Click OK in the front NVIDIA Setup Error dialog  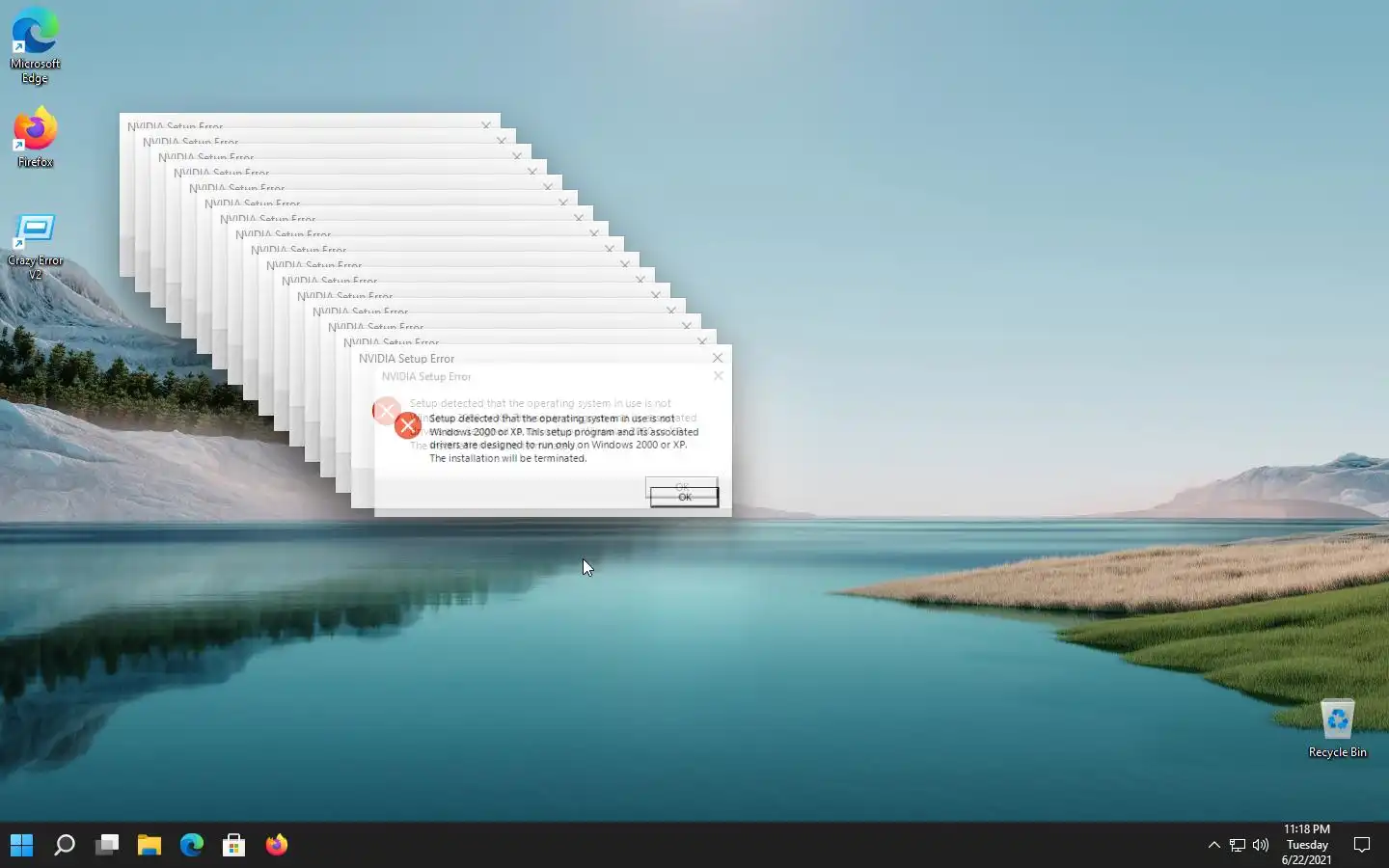pyautogui.click(x=684, y=497)
